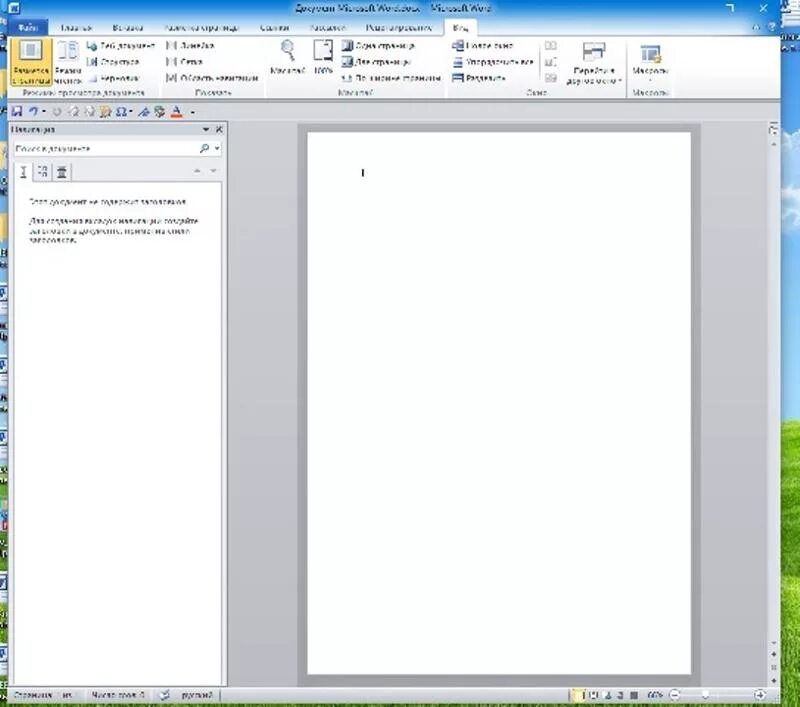Switch to the Mailings (Рассылки) tab
This screenshot has height=707, width=800.
point(328,28)
